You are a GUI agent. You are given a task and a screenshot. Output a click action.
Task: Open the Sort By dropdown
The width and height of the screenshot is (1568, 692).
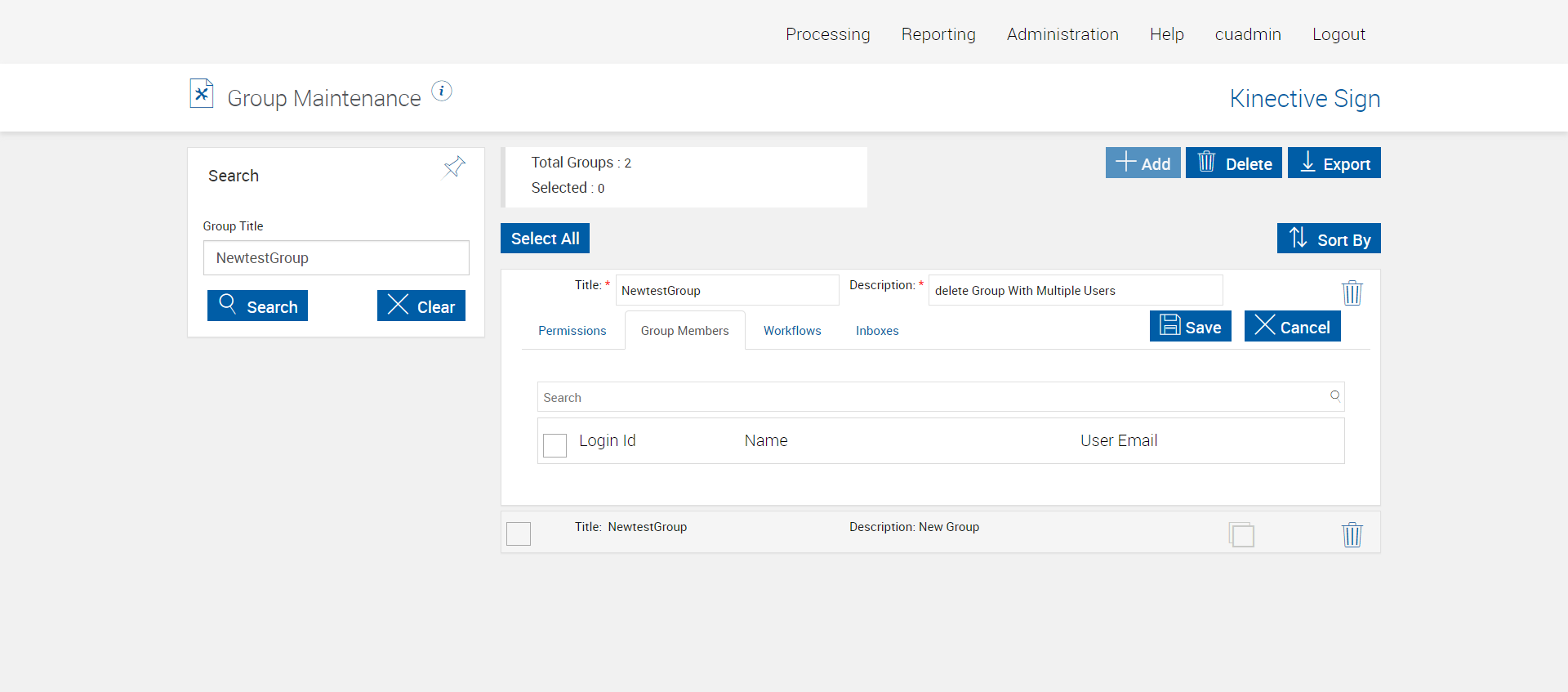1329,239
